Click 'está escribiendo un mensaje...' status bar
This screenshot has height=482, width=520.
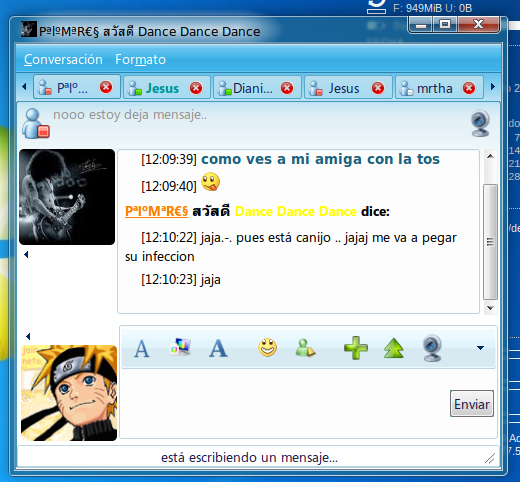(249, 457)
